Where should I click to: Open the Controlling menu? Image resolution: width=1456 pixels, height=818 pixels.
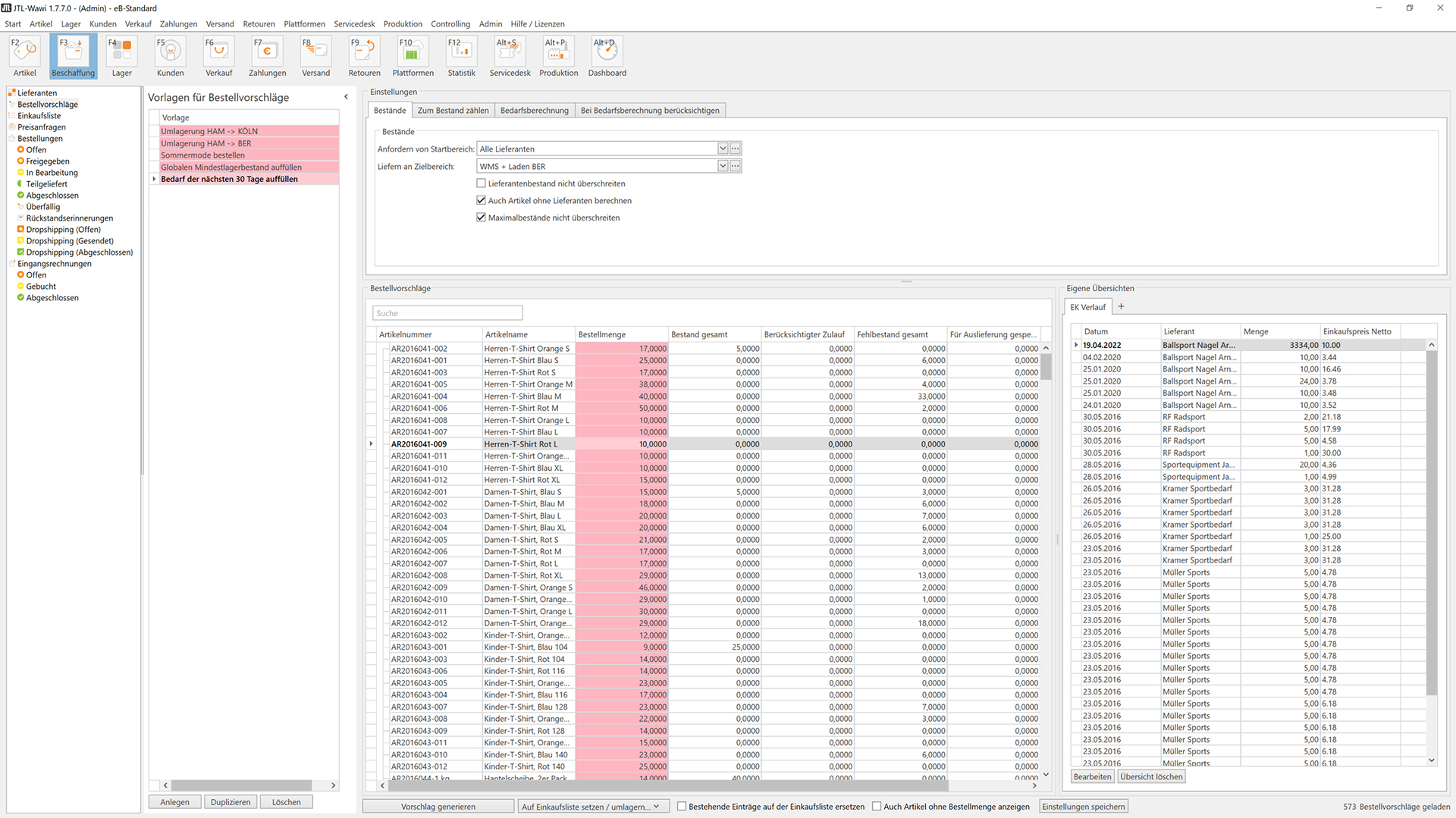450,24
